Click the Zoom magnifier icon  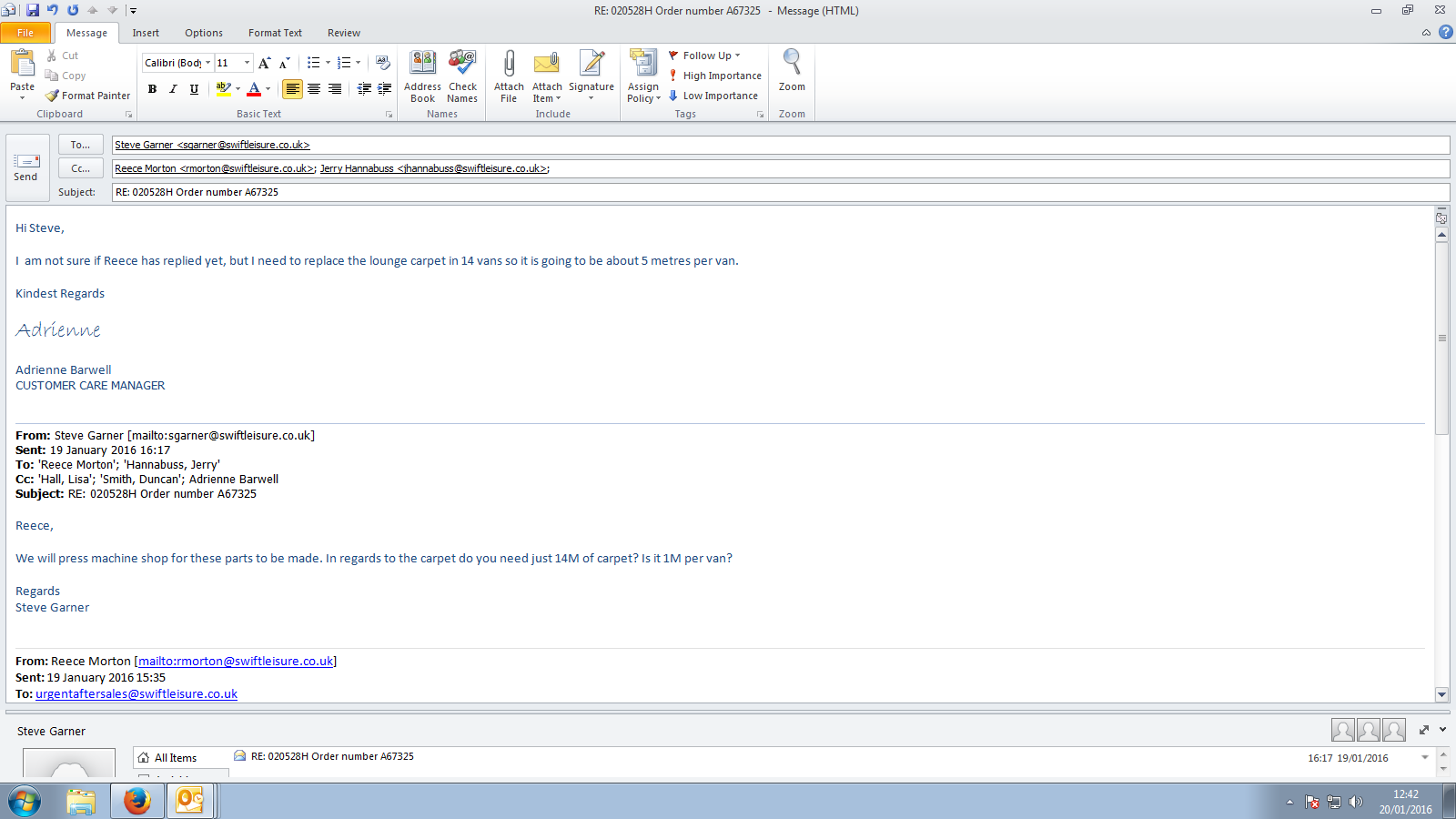point(792,64)
